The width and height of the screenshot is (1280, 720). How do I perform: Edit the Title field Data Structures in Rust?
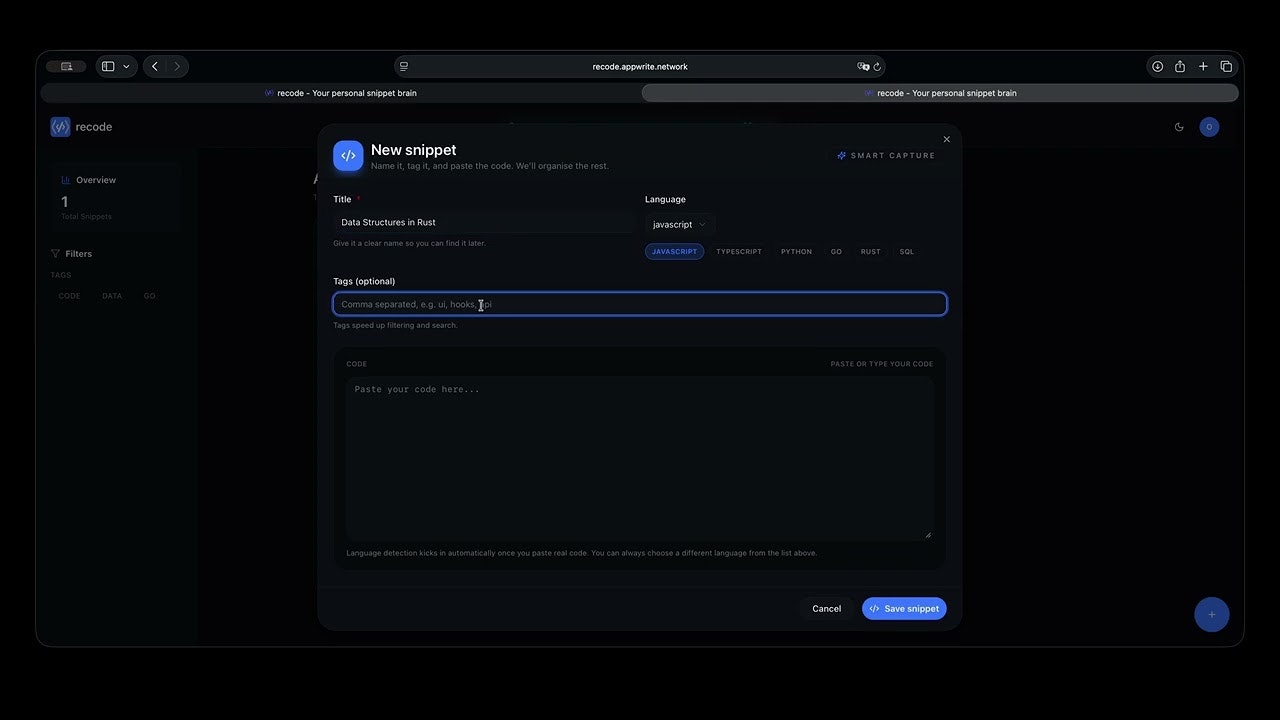tap(484, 222)
